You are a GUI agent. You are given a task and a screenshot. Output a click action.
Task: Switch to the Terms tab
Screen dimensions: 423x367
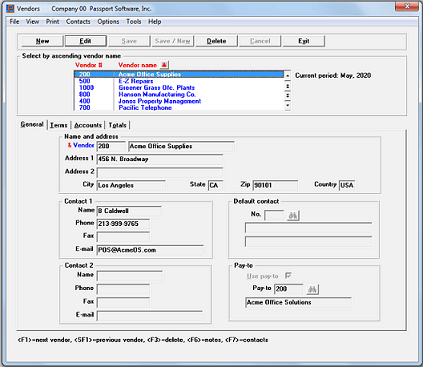point(59,125)
